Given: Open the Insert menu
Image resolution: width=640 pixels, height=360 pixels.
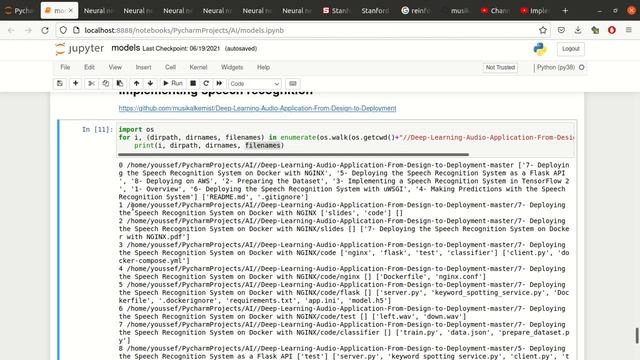Looking at the screenshot, I should 143,67.
